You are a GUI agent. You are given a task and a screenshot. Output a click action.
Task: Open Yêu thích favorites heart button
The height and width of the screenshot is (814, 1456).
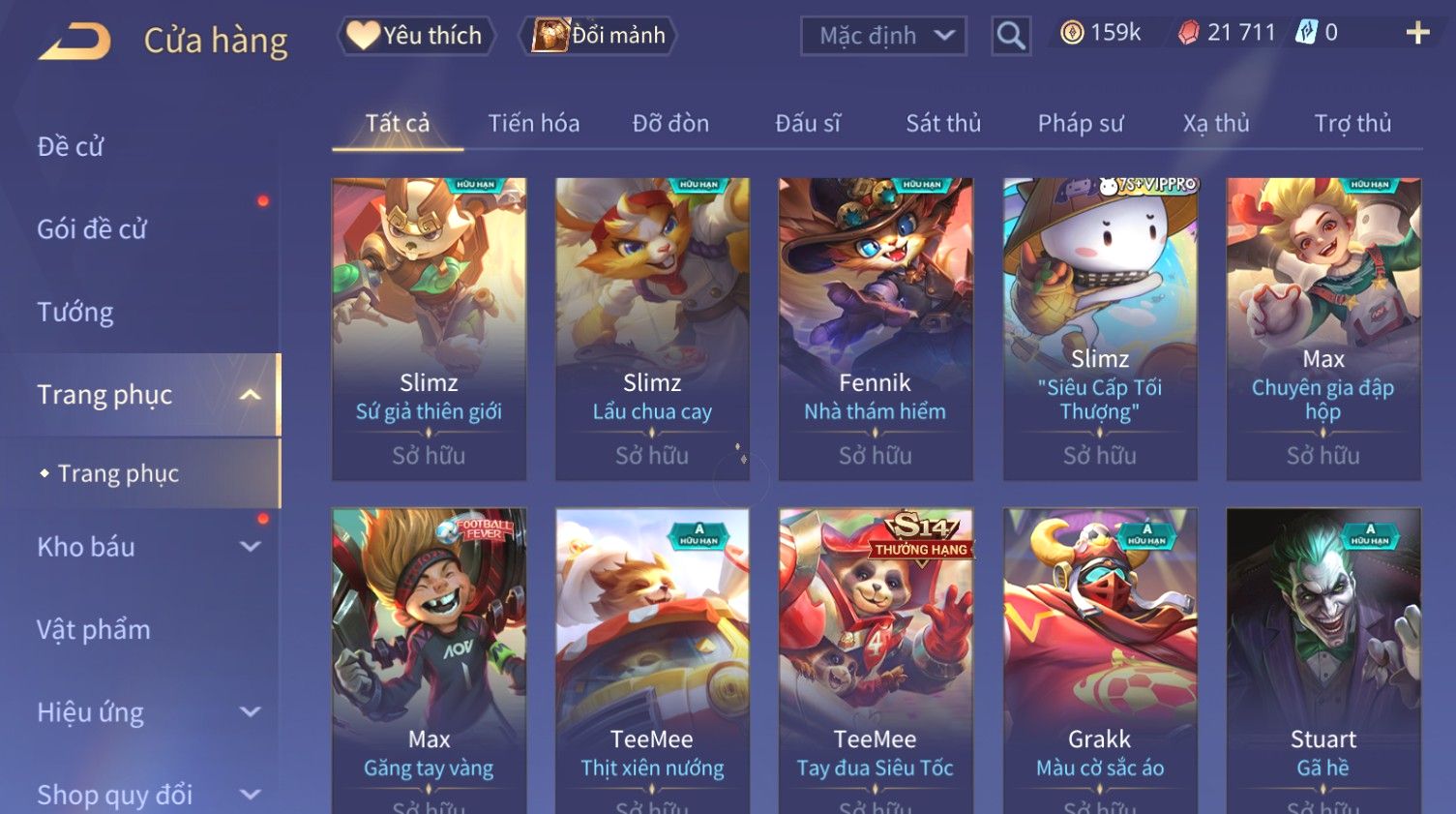coord(415,36)
